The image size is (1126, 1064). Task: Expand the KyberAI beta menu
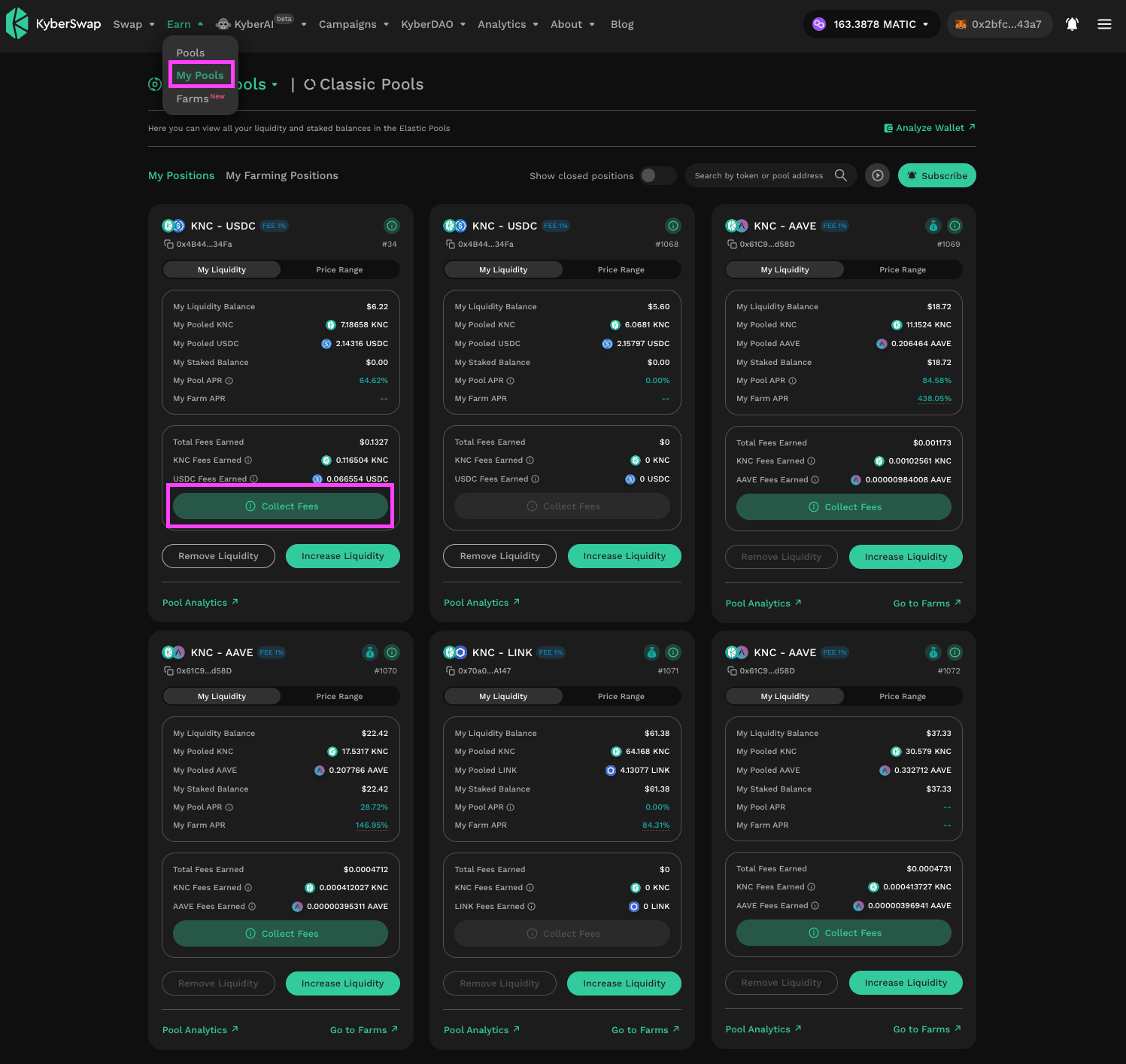click(x=261, y=24)
